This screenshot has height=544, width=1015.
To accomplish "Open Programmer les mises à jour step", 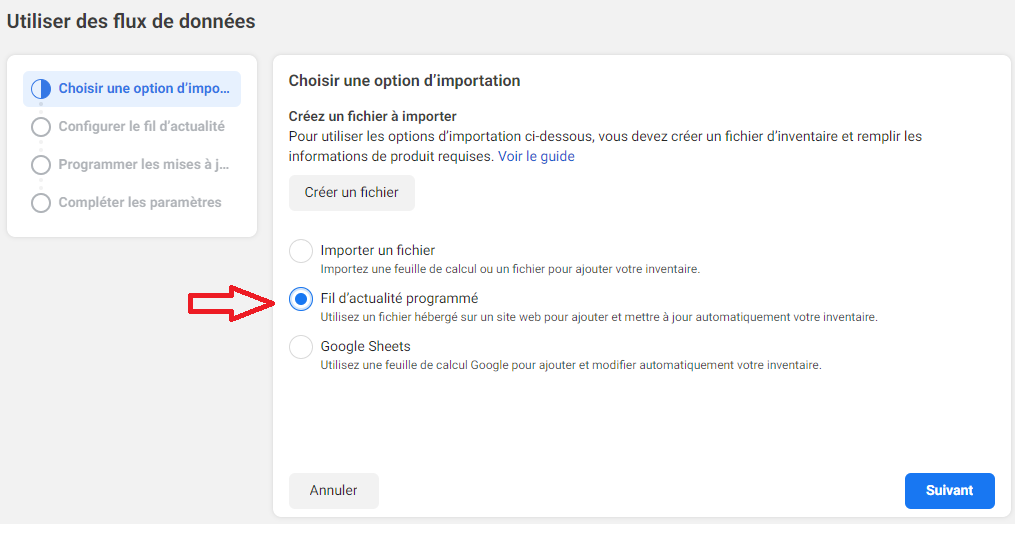I will tap(130, 164).
